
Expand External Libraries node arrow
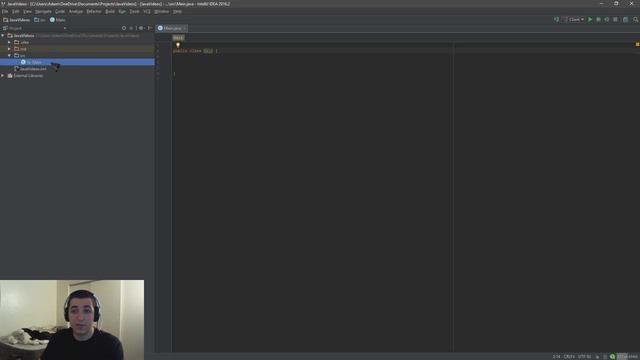coord(3,76)
